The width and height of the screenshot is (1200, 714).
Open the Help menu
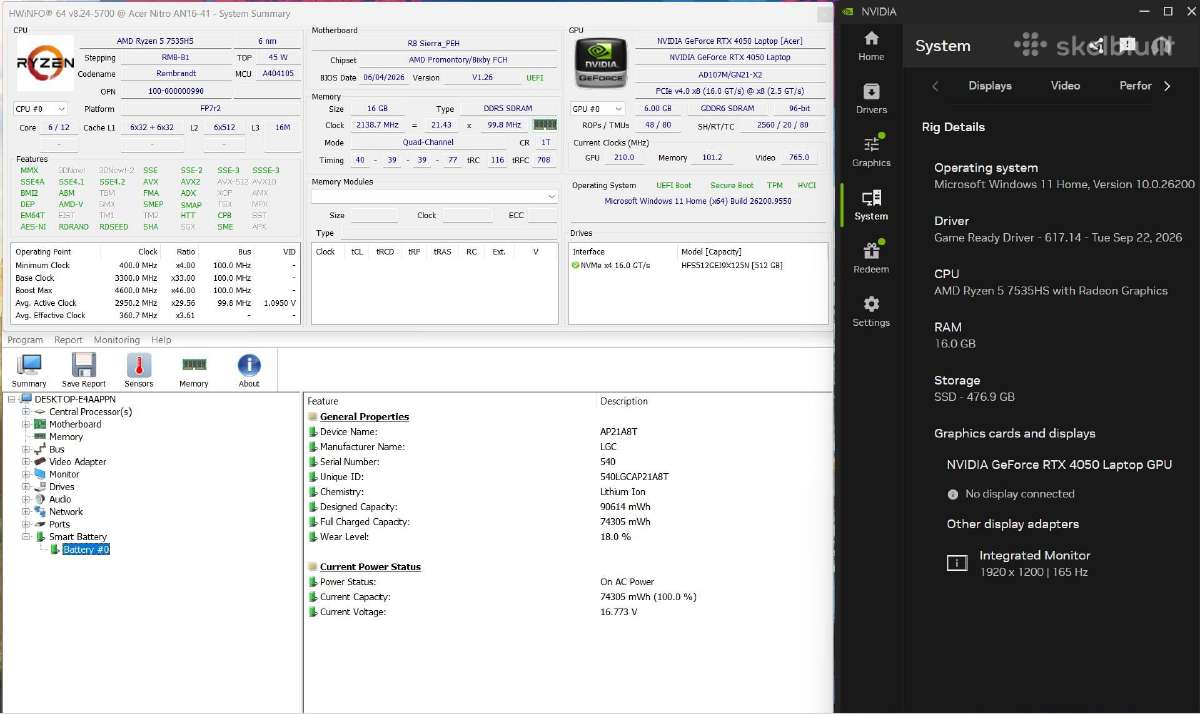pos(161,340)
